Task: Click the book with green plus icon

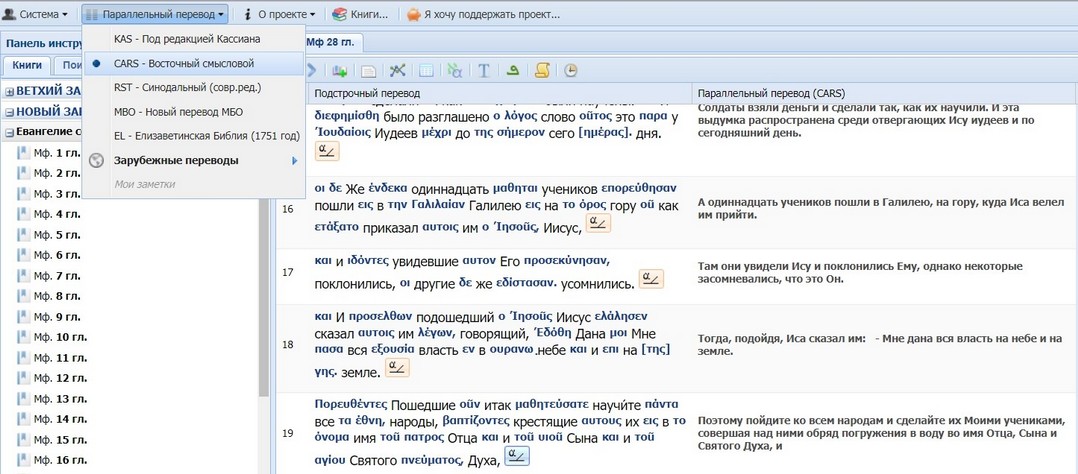Action: click(340, 70)
